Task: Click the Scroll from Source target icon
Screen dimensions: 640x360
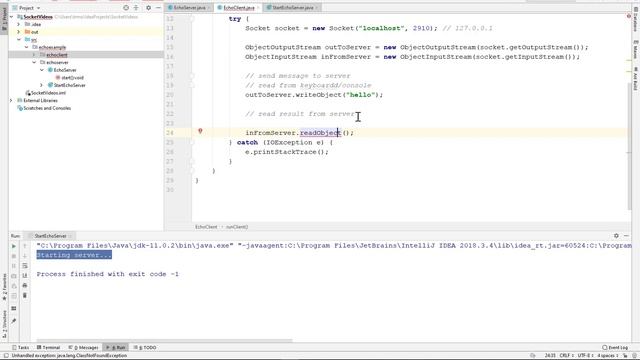Action: coord(126,8)
